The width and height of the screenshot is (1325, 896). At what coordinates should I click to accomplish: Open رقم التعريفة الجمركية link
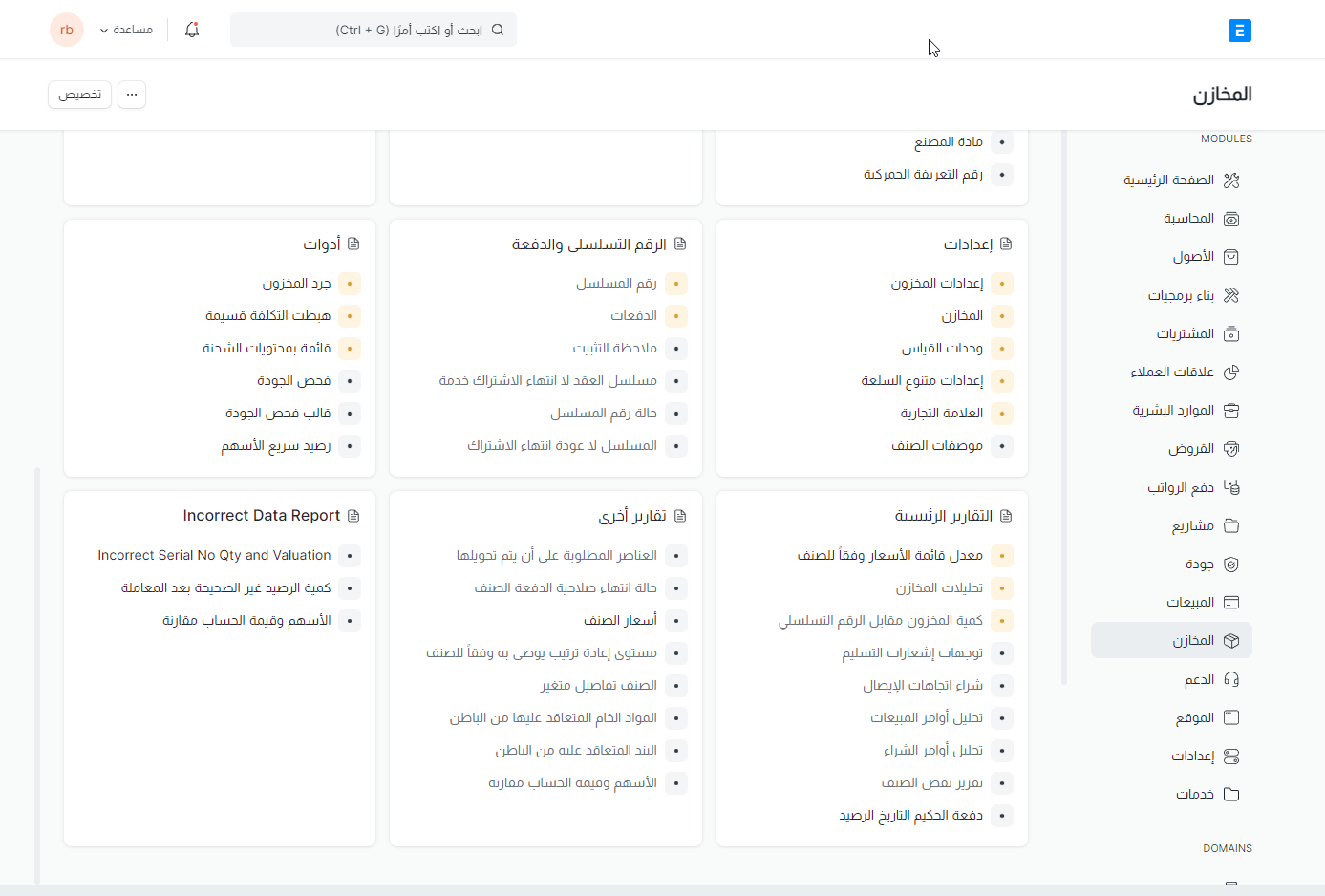coord(923,174)
